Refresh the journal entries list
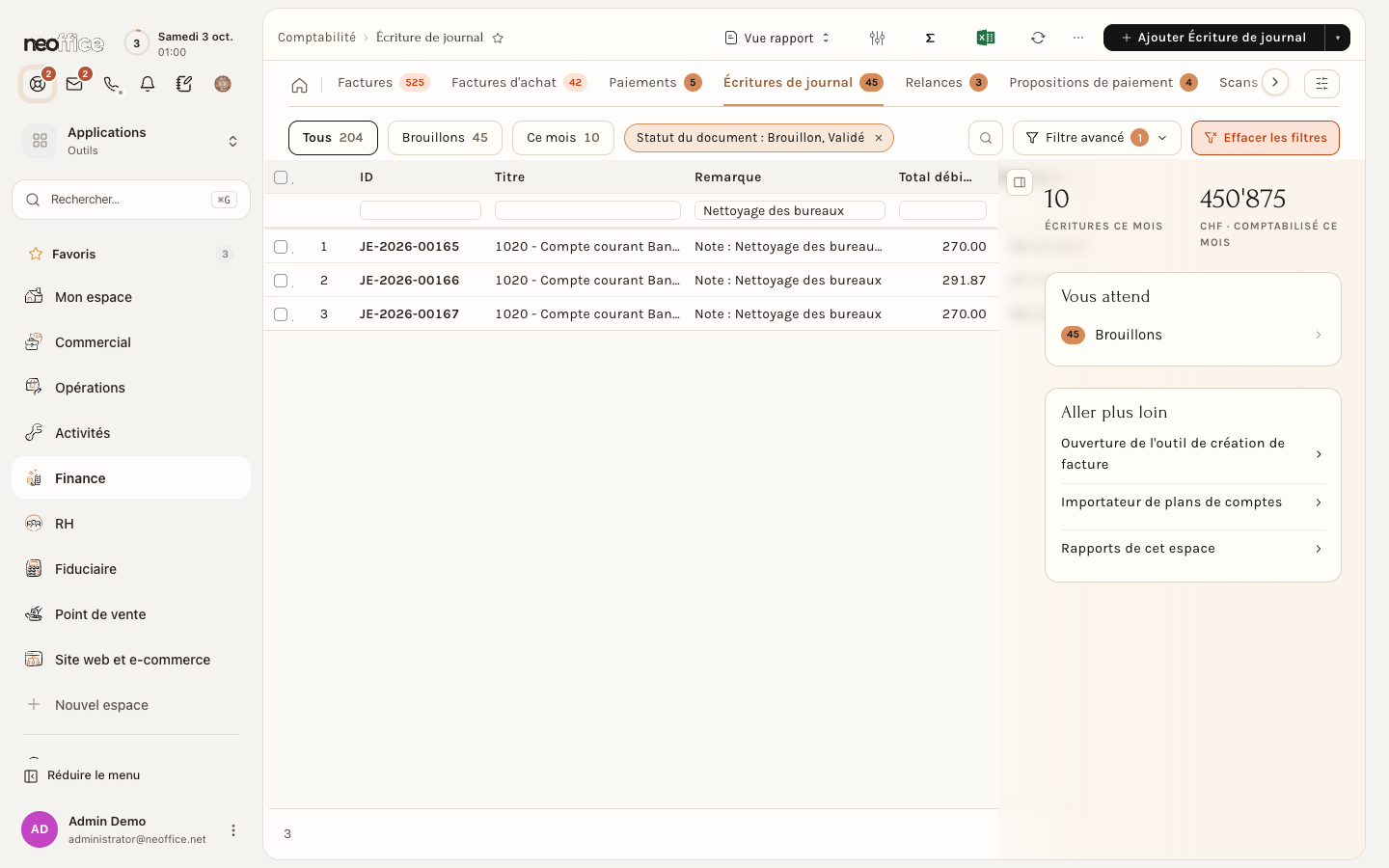 click(1038, 38)
